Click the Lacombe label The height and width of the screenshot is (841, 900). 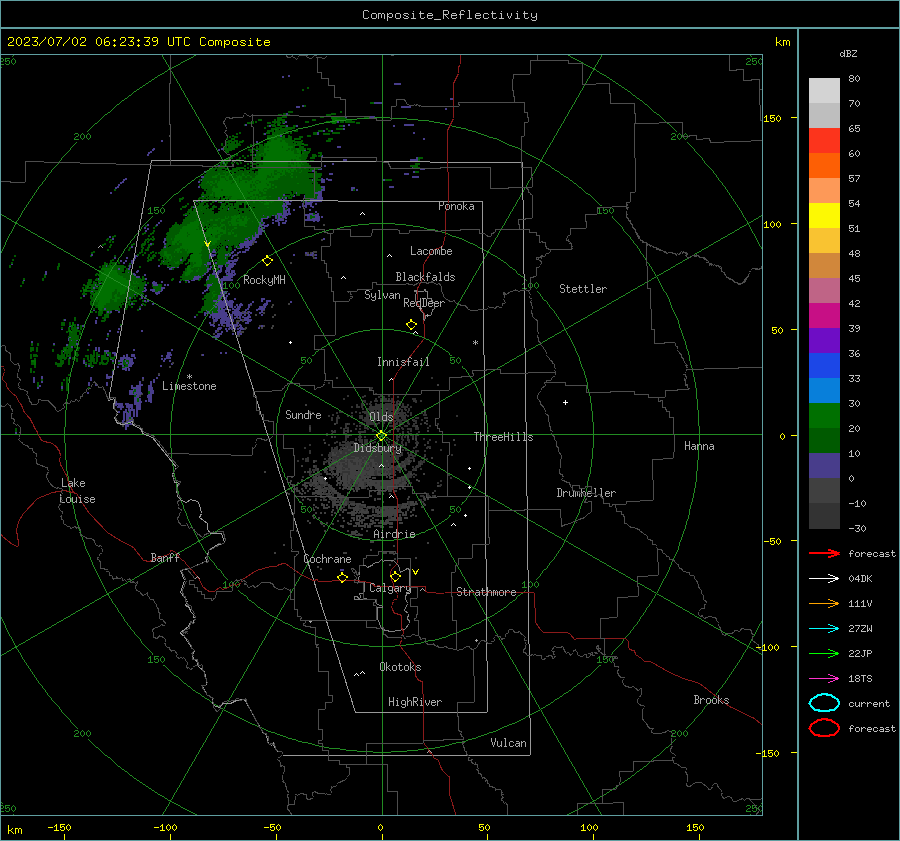point(431,251)
